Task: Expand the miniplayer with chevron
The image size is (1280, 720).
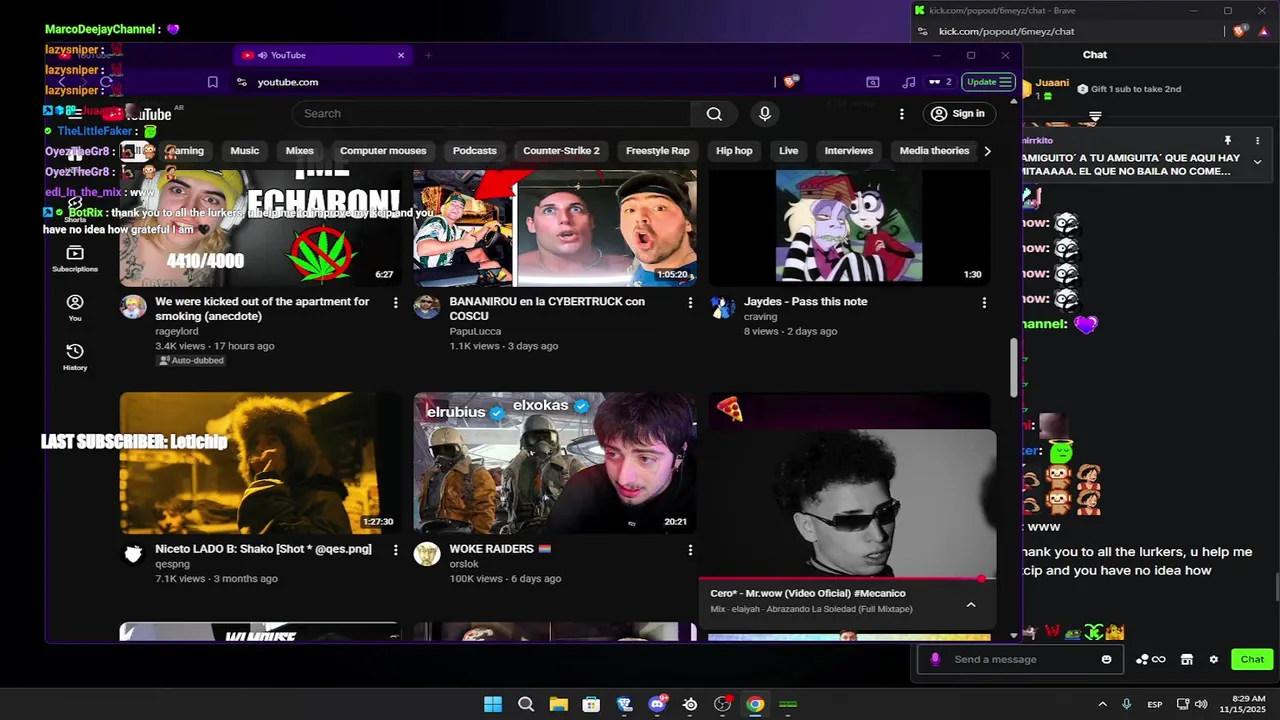Action: [x=970, y=604]
